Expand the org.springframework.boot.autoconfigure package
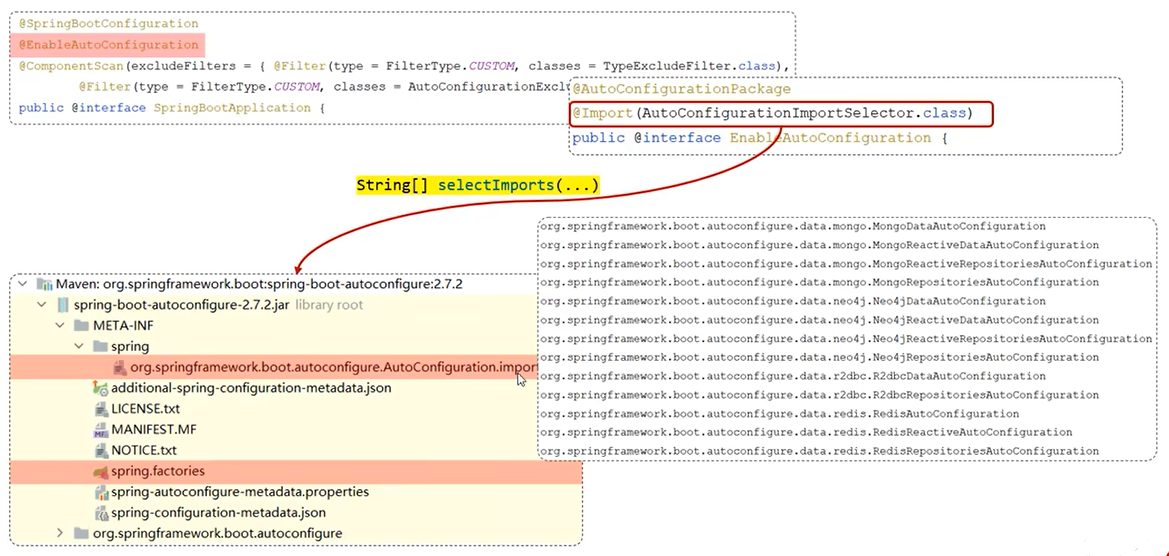 (60, 533)
